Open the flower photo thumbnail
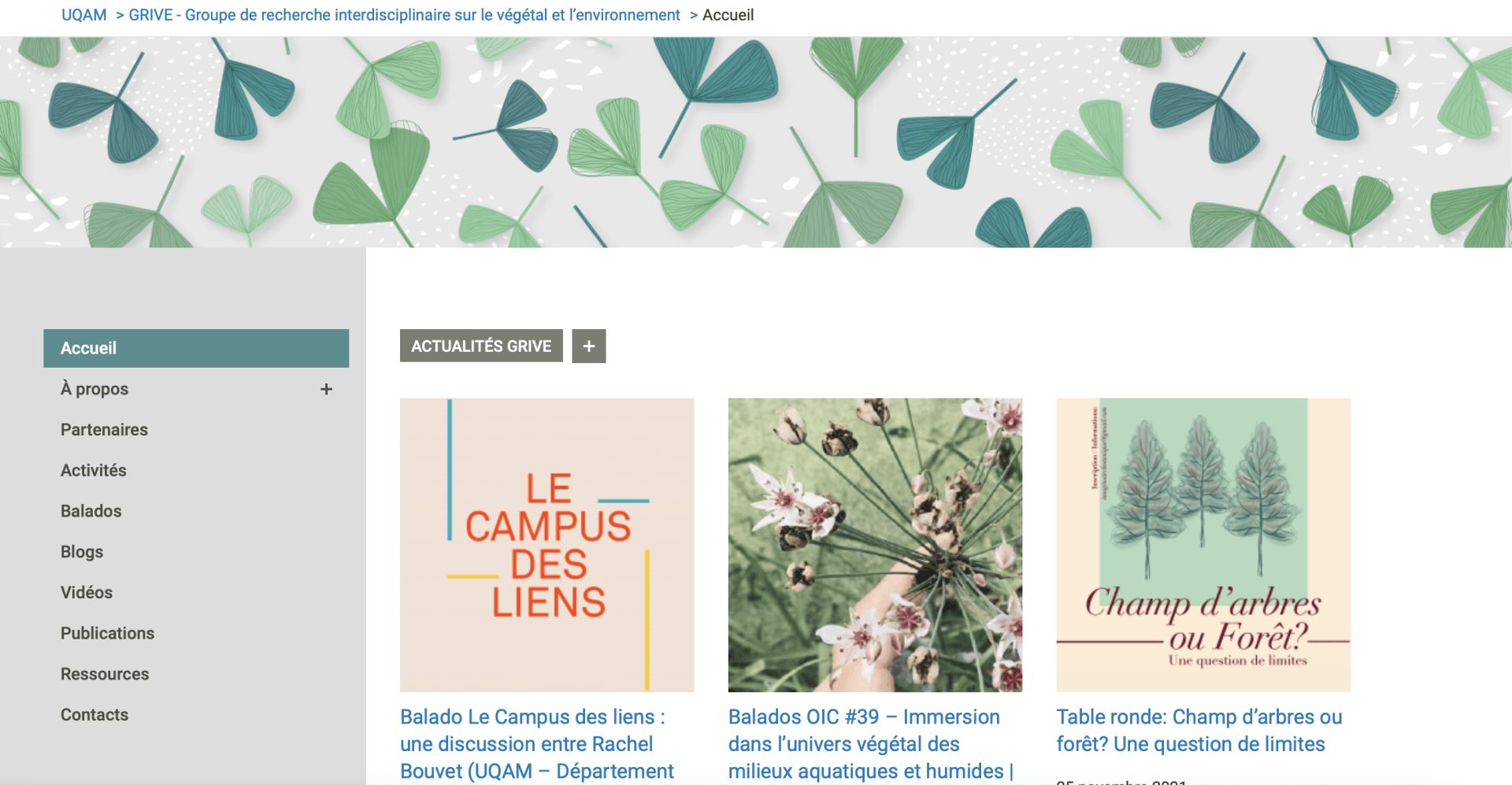1512x785 pixels. pos(875,545)
